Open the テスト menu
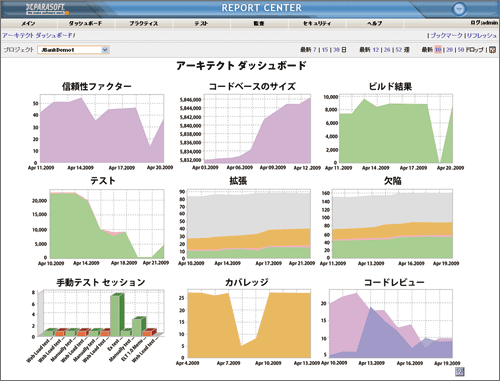Screen dimensions: 500x381 tap(201, 23)
